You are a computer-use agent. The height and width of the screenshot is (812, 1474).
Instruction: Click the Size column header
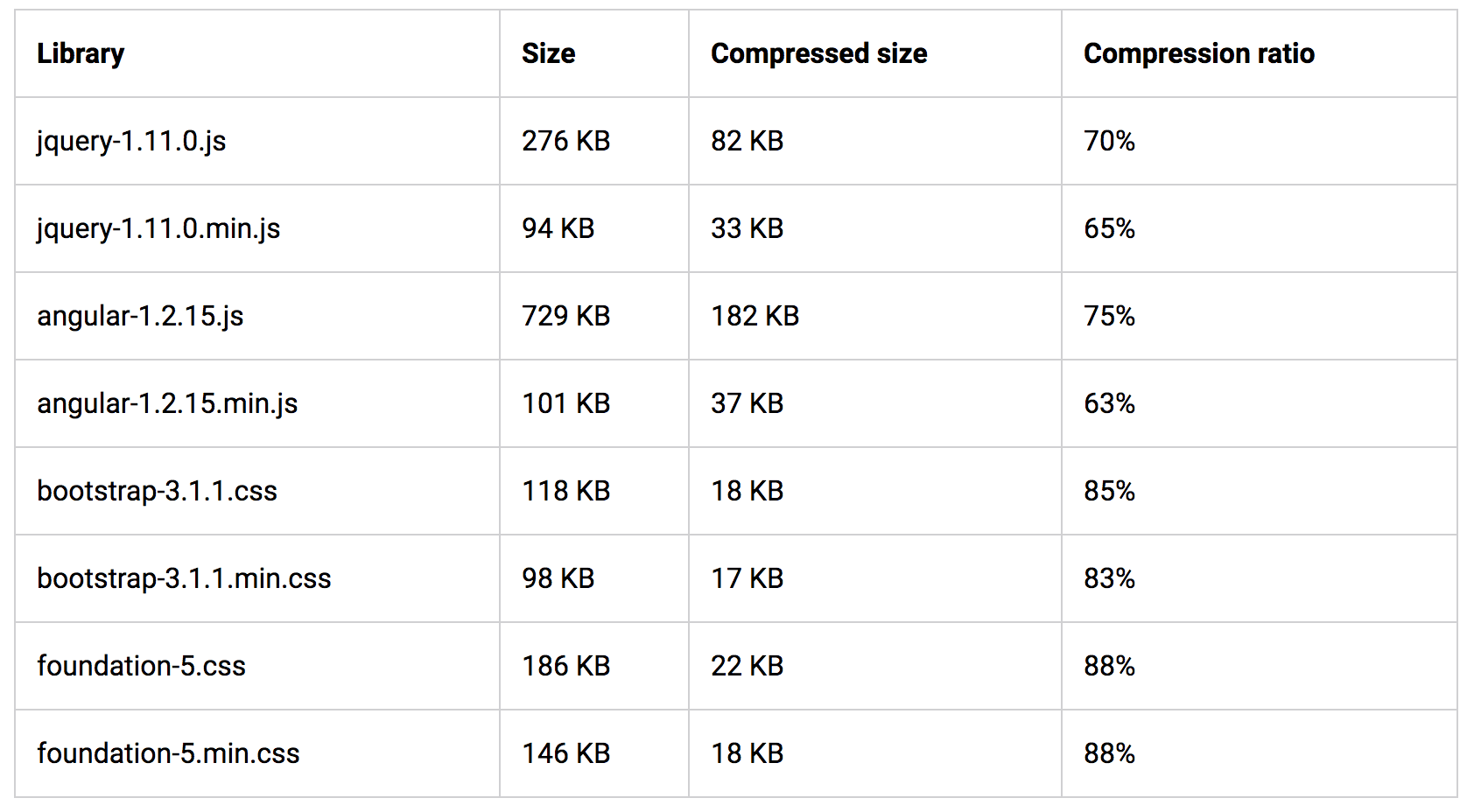[549, 53]
